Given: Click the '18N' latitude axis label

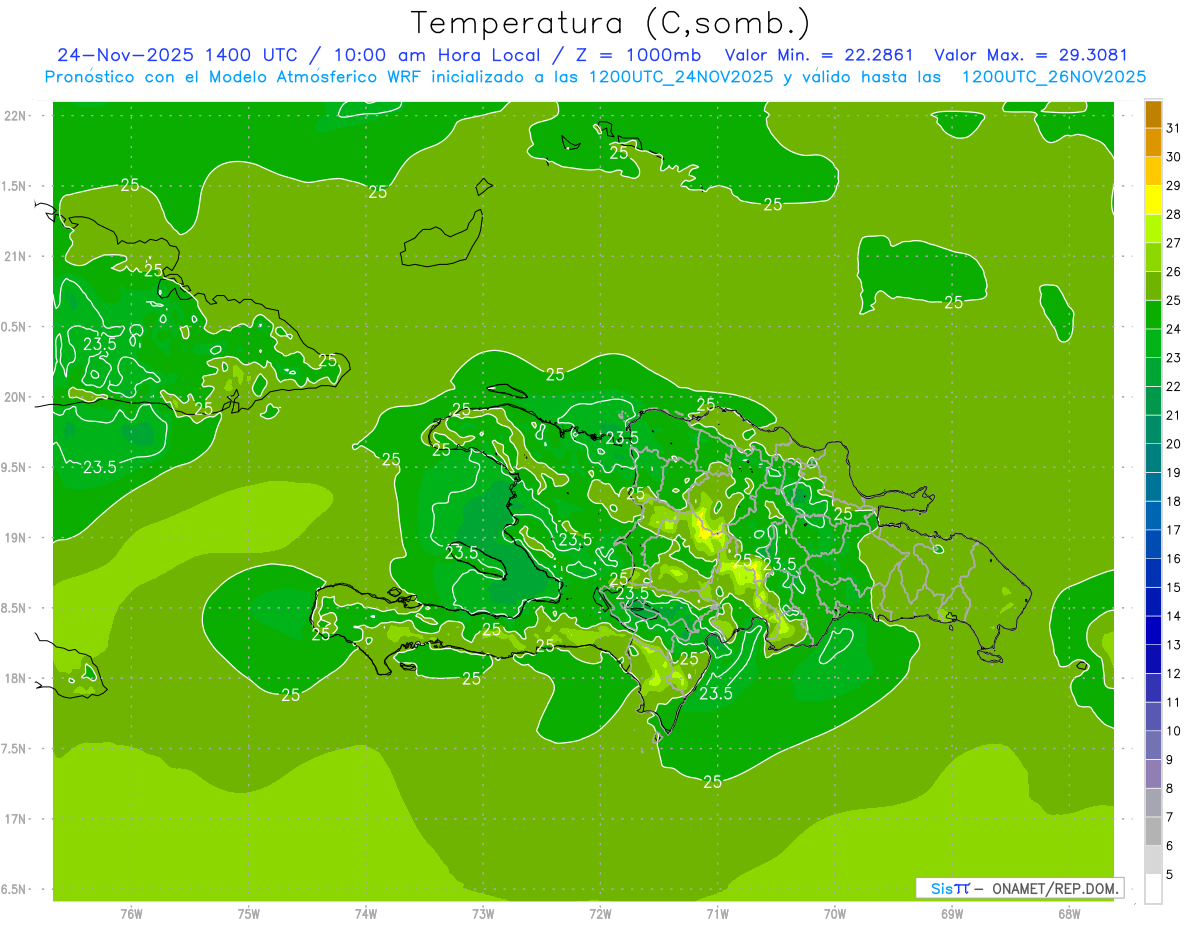Looking at the screenshot, I should pyautogui.click(x=17, y=678).
